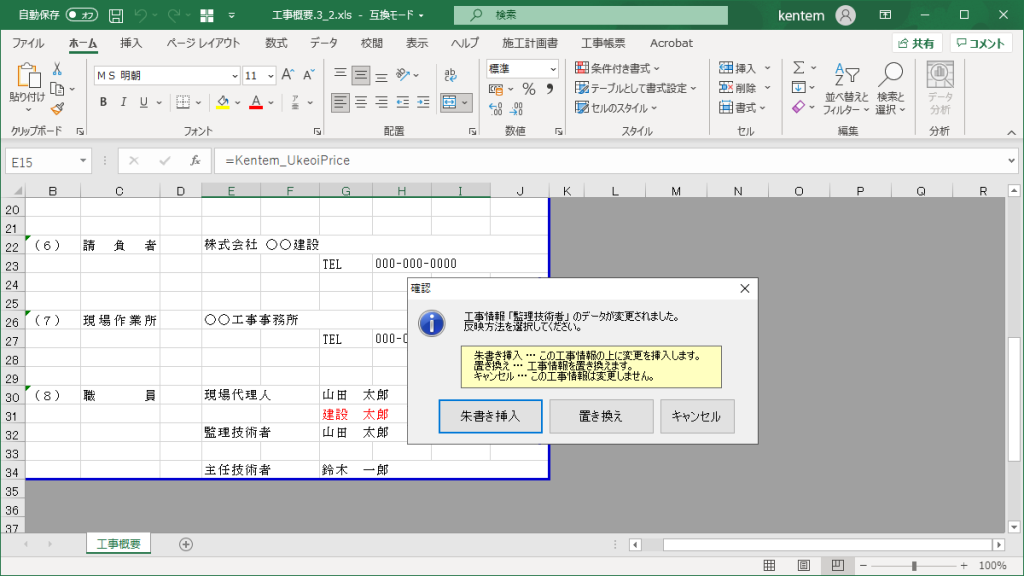The height and width of the screenshot is (576, 1024).
Task: Apply fill color with the paint bucket icon
Action: tap(220, 103)
